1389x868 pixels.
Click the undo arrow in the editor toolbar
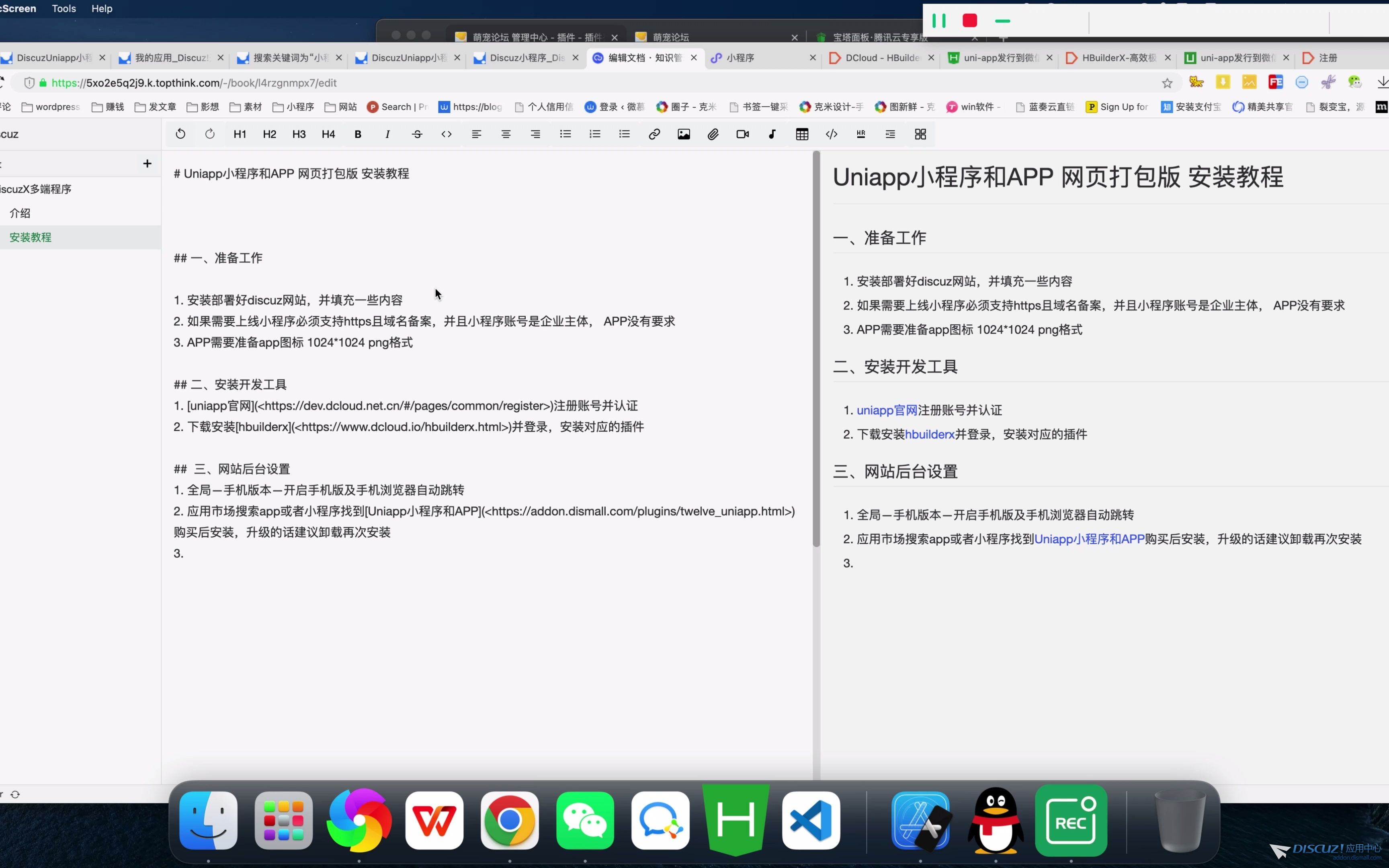(x=180, y=134)
